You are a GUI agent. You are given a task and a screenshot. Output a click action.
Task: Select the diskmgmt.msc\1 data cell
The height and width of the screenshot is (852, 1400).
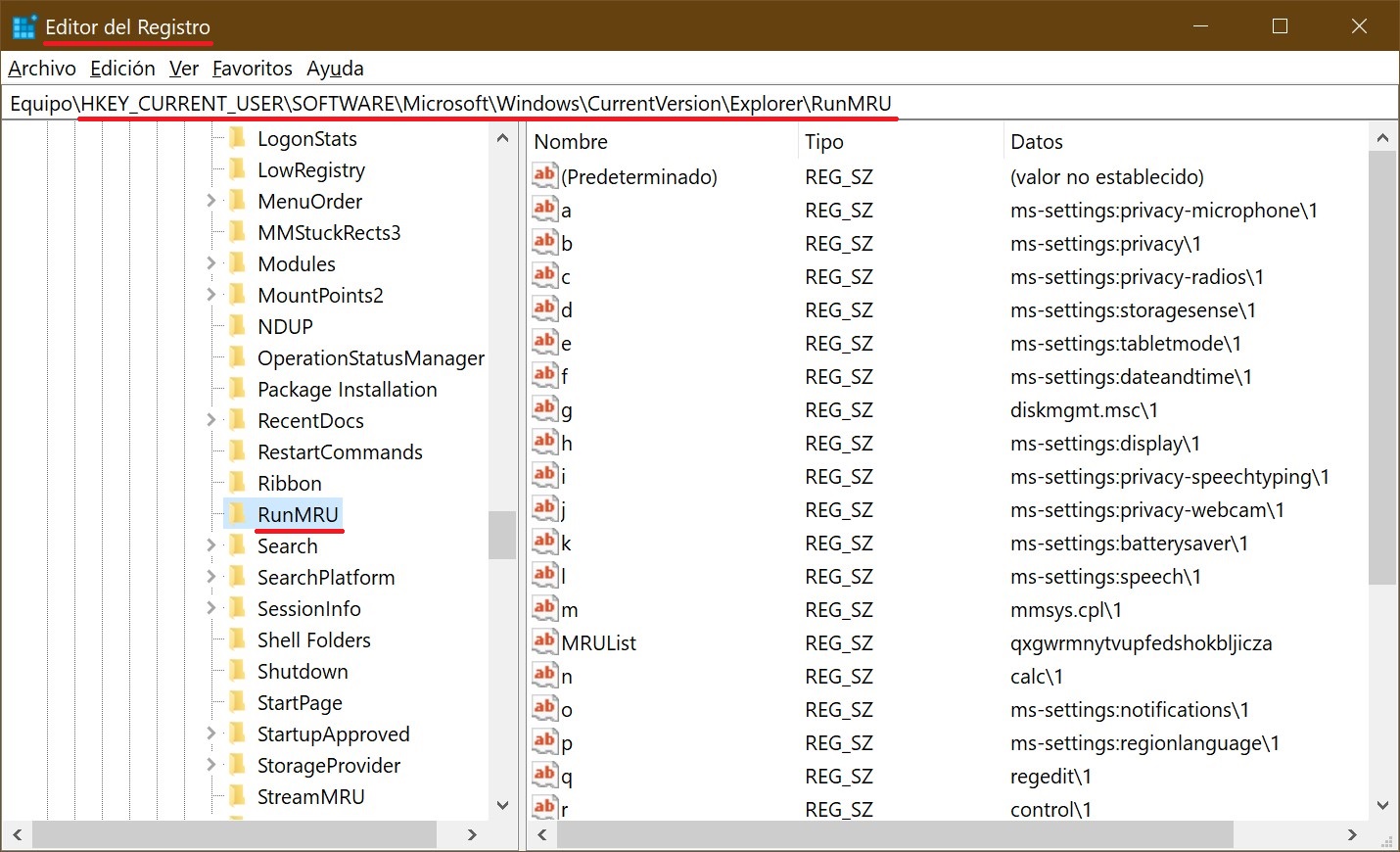coord(1084,409)
